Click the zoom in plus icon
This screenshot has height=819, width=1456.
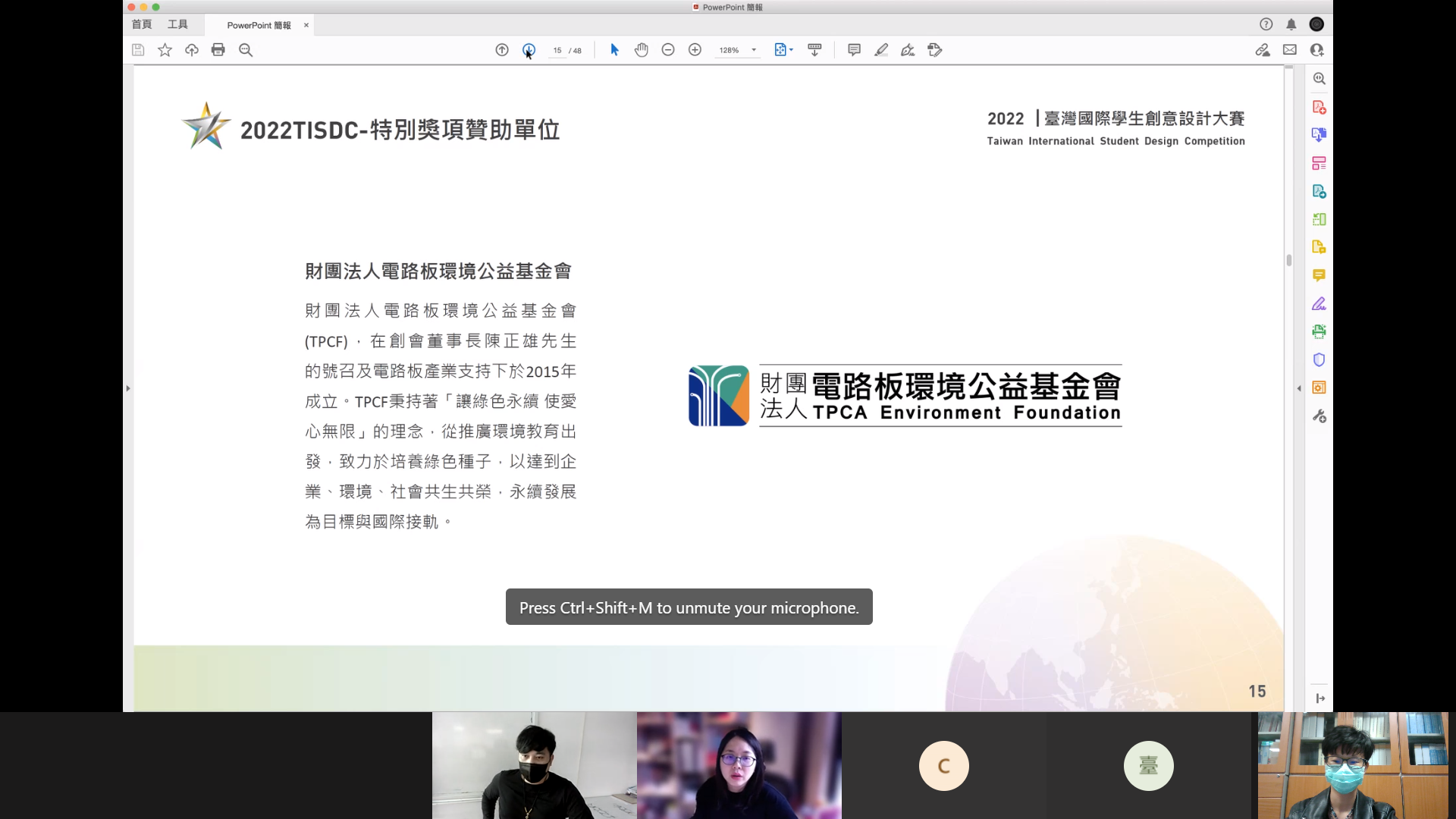pos(695,50)
